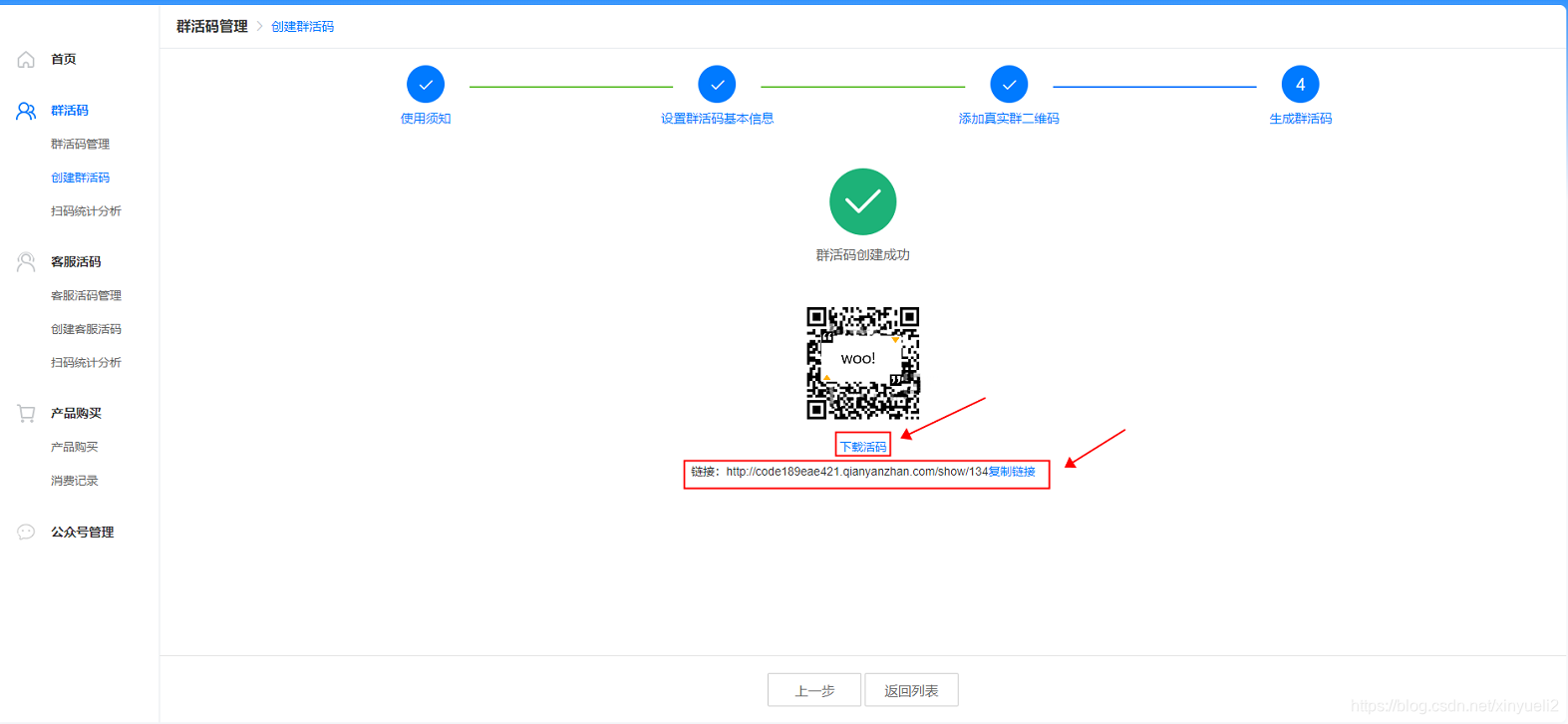
Task: Select 产品购买 section heading
Action: [76, 413]
